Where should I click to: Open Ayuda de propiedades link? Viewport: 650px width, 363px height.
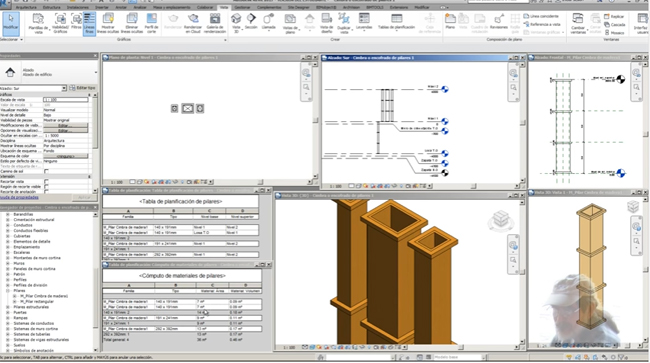(19, 197)
